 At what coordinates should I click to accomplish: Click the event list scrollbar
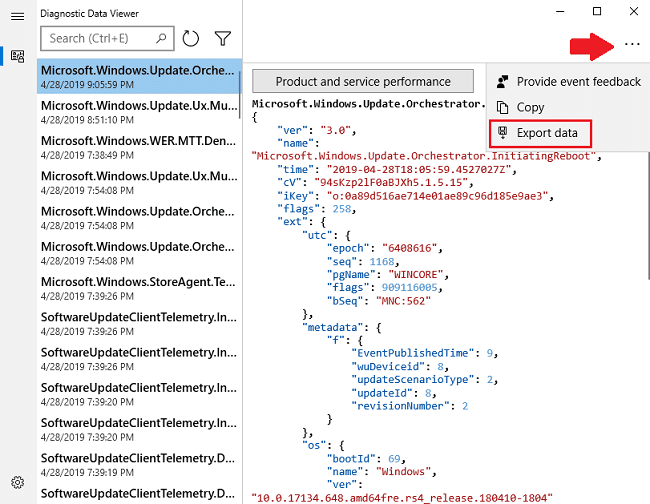(240, 95)
